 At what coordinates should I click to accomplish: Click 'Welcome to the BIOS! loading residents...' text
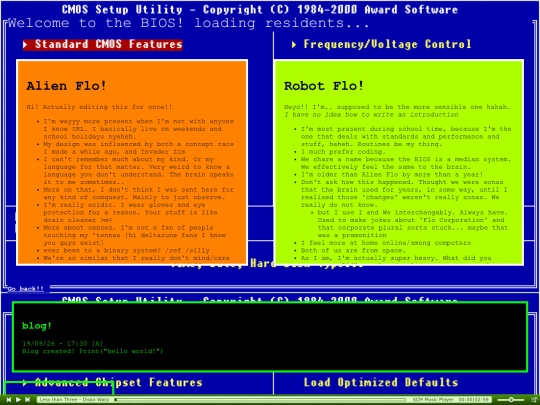coord(189,23)
